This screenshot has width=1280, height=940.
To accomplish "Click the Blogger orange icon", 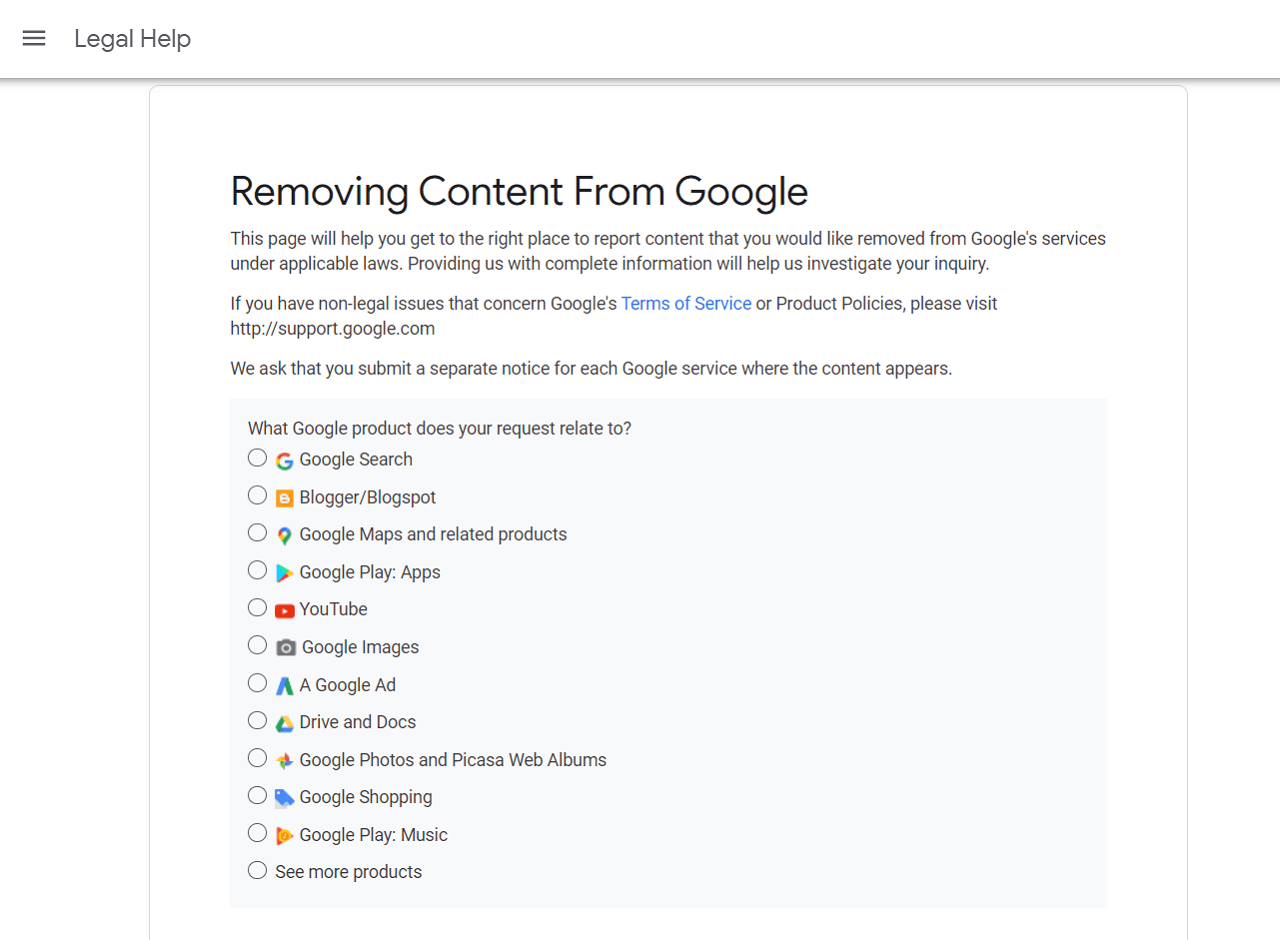I will click(x=285, y=498).
